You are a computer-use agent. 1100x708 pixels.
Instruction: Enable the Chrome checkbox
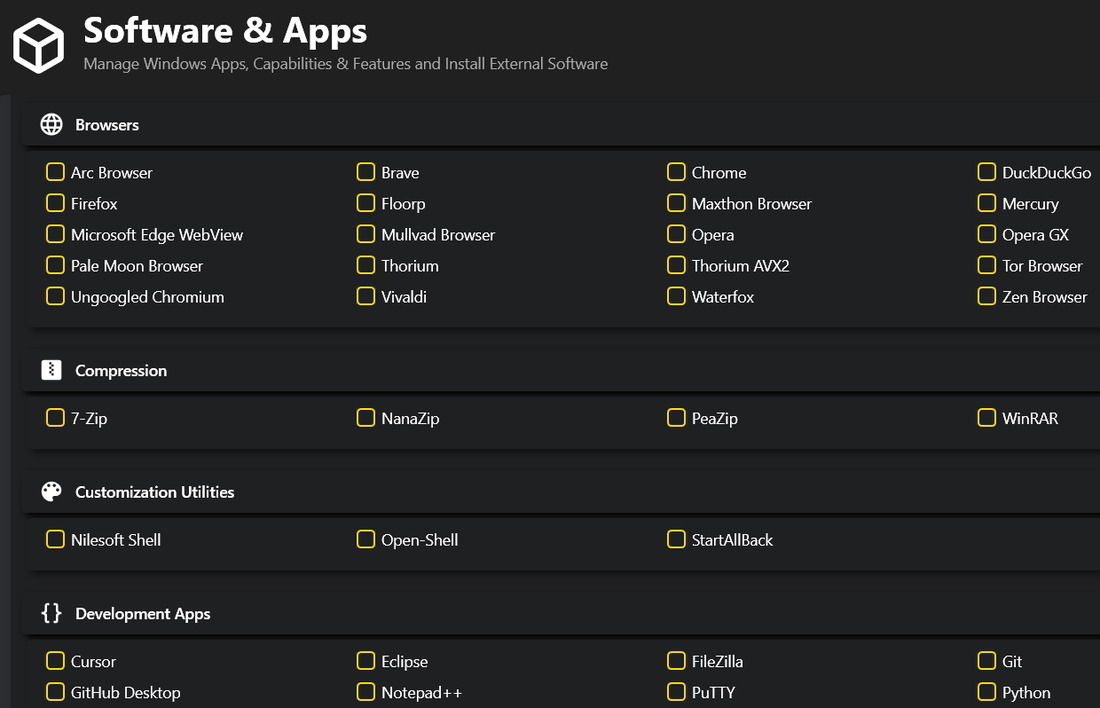(x=676, y=172)
